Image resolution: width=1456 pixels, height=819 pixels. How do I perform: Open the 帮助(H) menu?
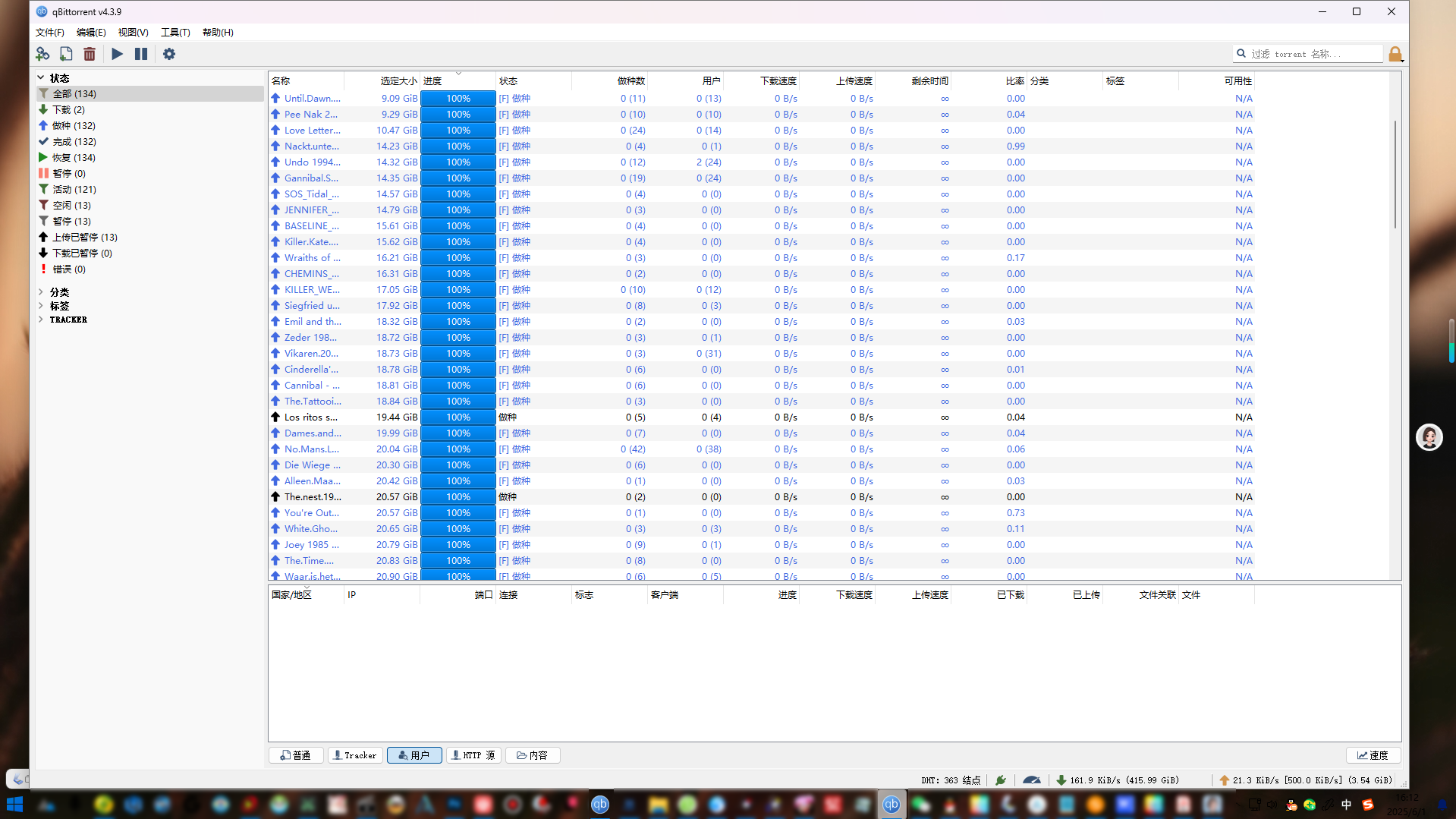tap(218, 33)
